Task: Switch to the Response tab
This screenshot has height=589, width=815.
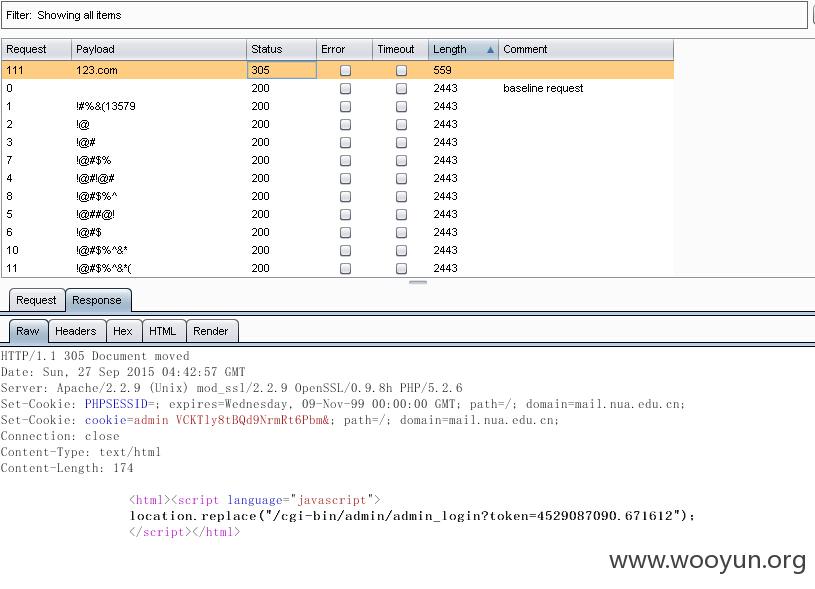Action: [98, 300]
